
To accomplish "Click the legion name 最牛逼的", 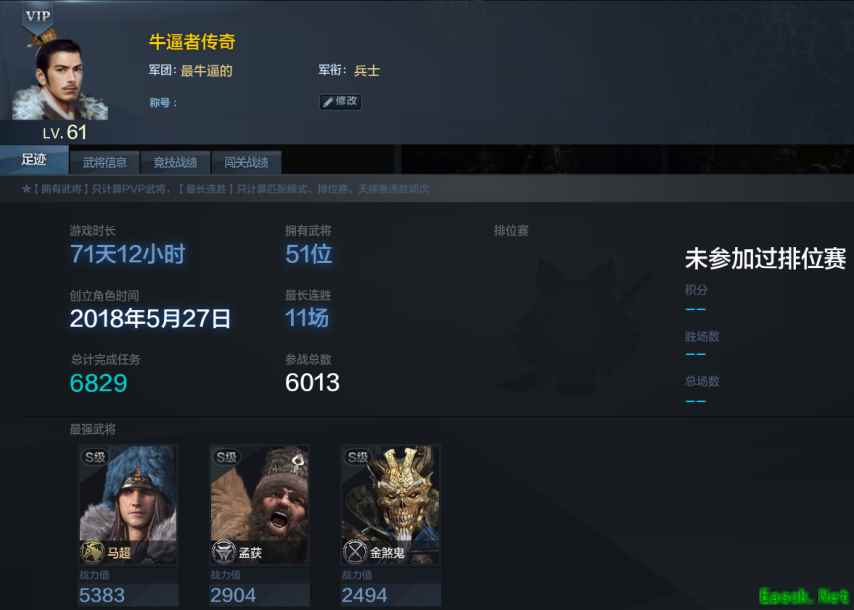I will click(206, 71).
